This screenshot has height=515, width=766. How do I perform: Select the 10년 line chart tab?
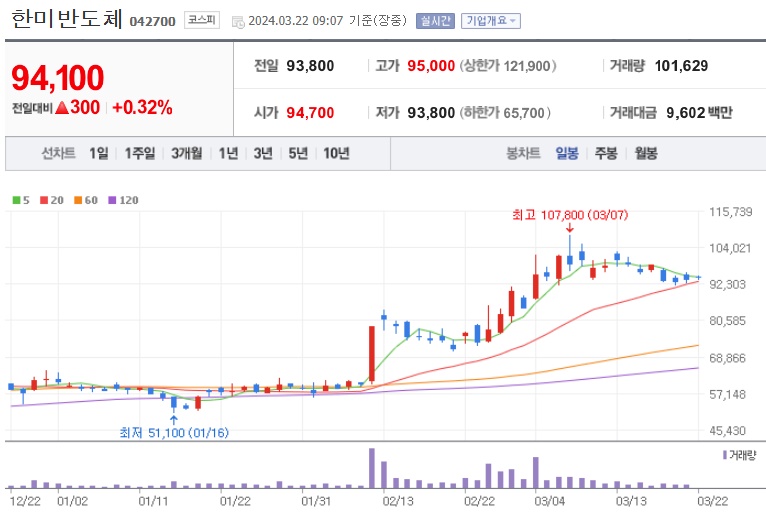coord(337,153)
